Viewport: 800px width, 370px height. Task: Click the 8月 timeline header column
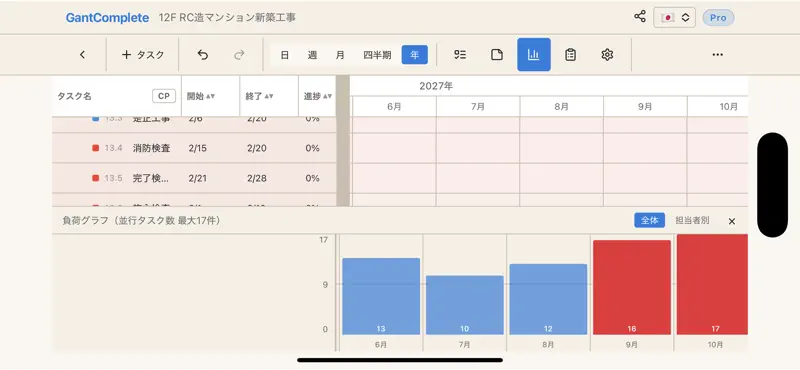(562, 107)
